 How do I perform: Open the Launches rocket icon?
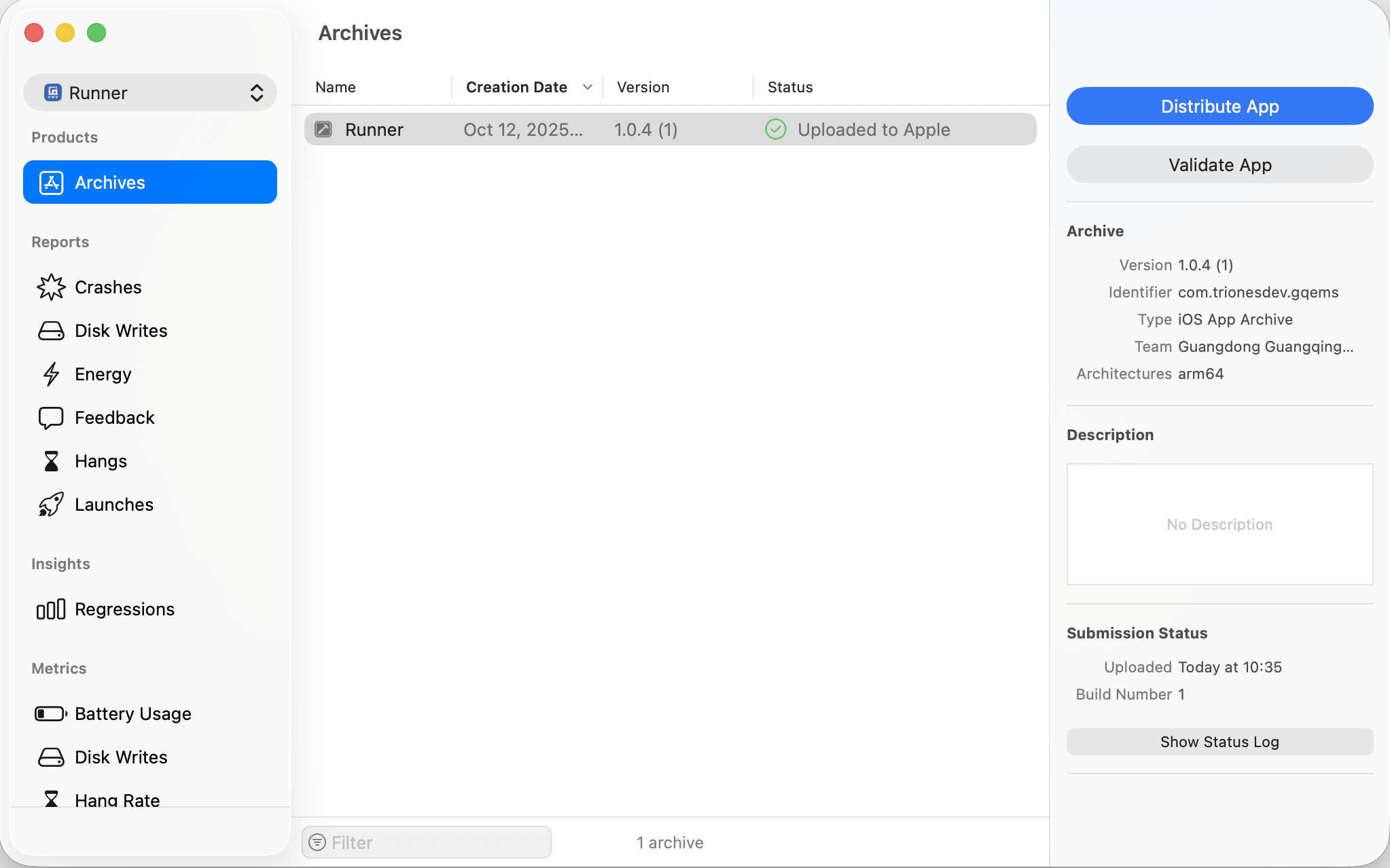tap(51, 505)
